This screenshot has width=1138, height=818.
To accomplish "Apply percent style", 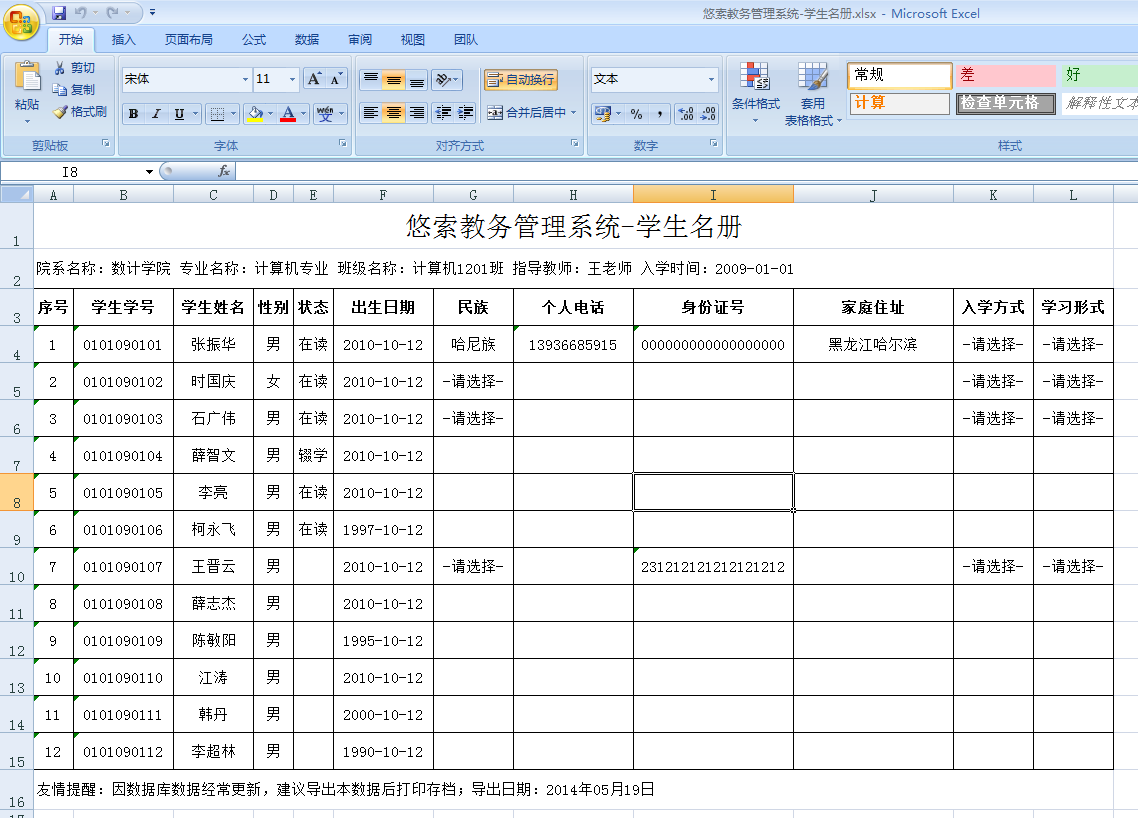I will [636, 113].
